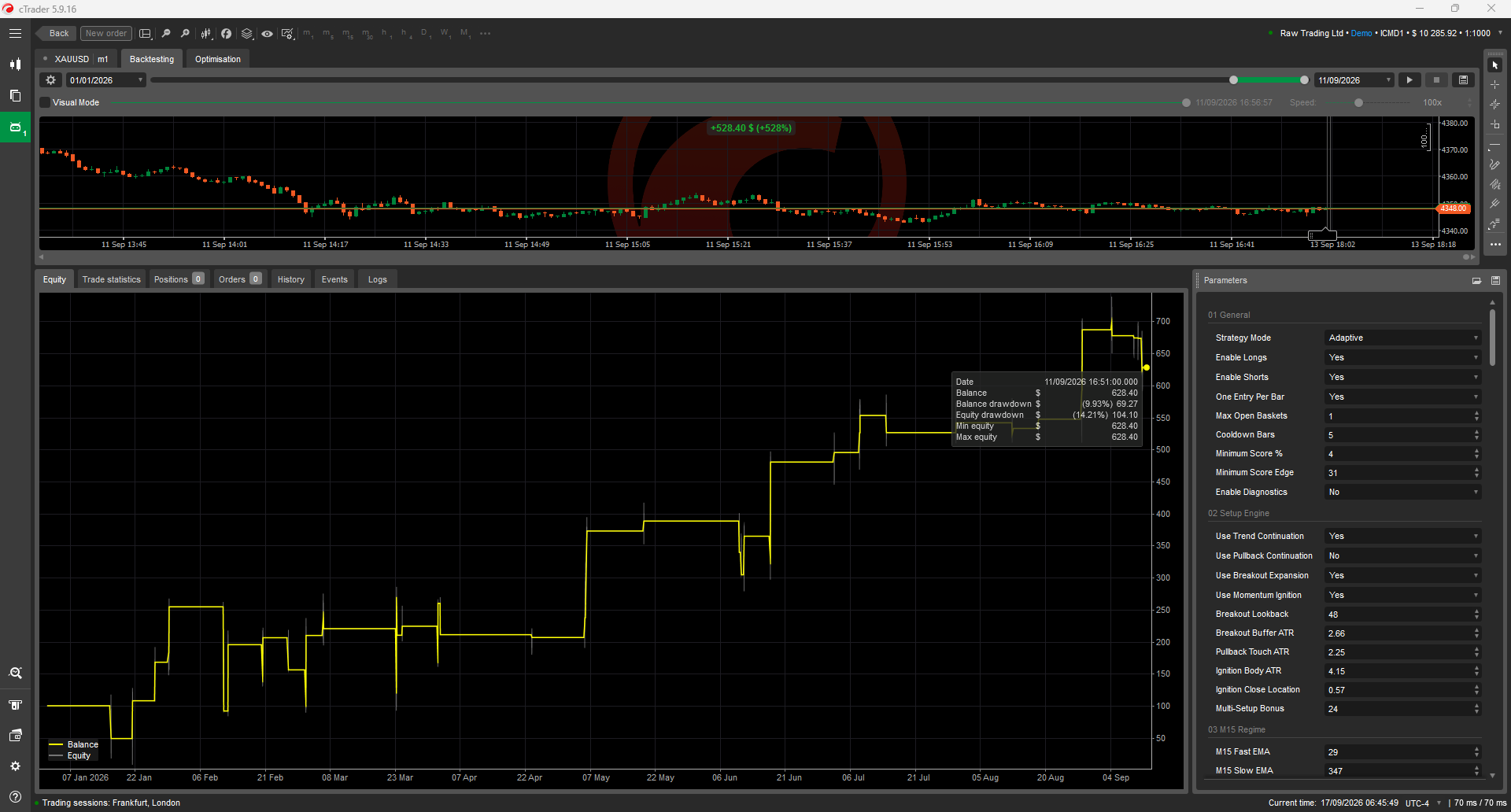1511x812 pixels.
Task: Change chart type candlestick icon
Action: pos(206,34)
